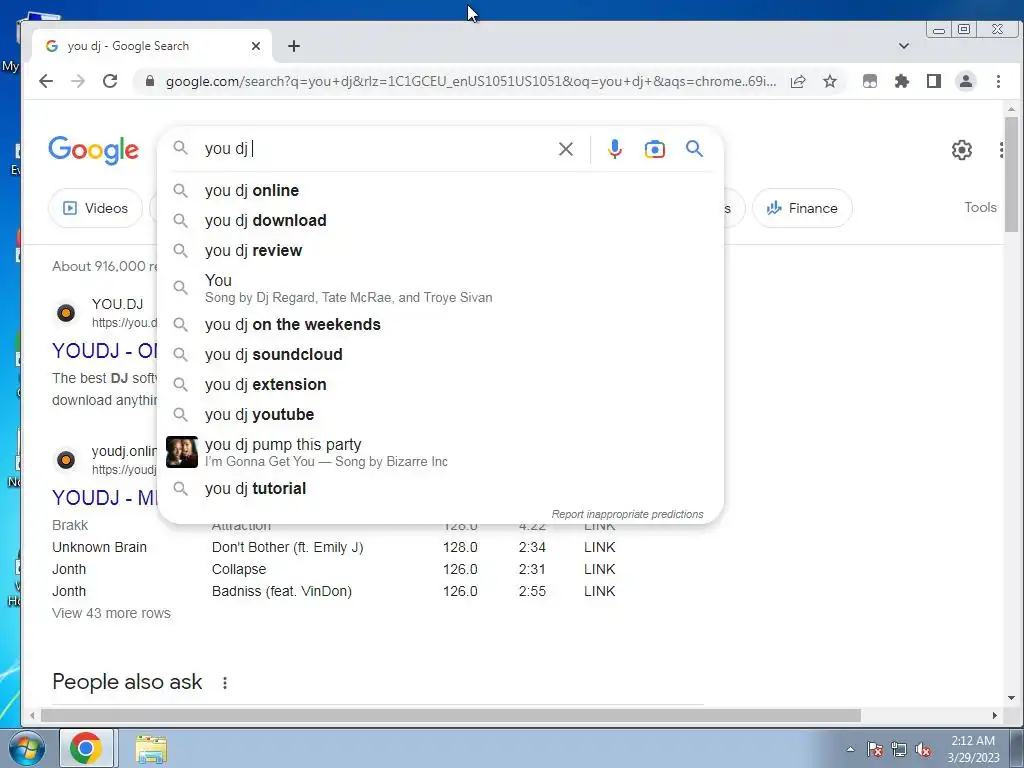This screenshot has height=768, width=1024.
Task: Open the 'People also ask' options menu
Action: point(225,683)
